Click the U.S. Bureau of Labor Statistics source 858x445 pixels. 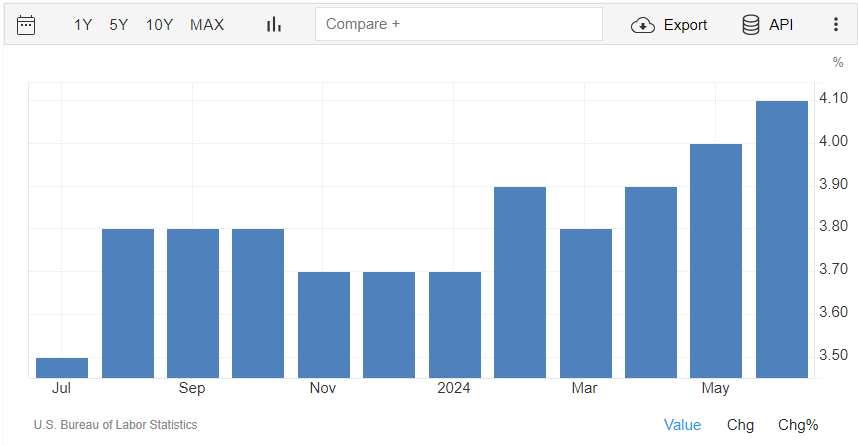coord(115,425)
